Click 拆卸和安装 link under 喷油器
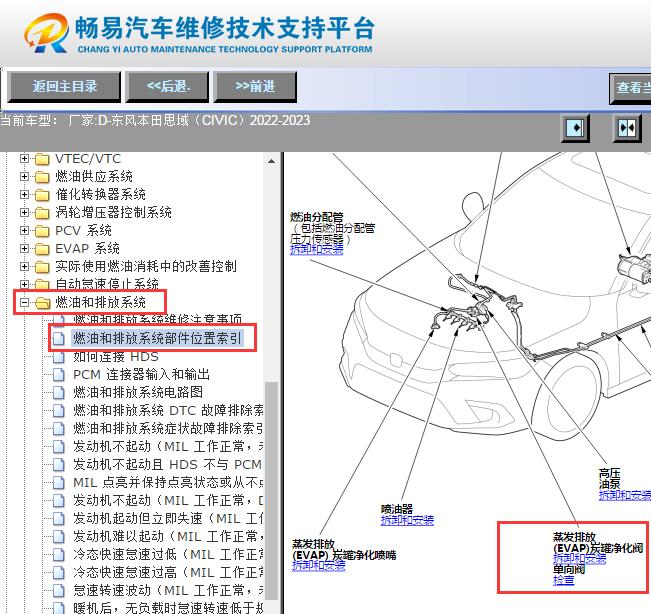 pyautogui.click(x=407, y=520)
